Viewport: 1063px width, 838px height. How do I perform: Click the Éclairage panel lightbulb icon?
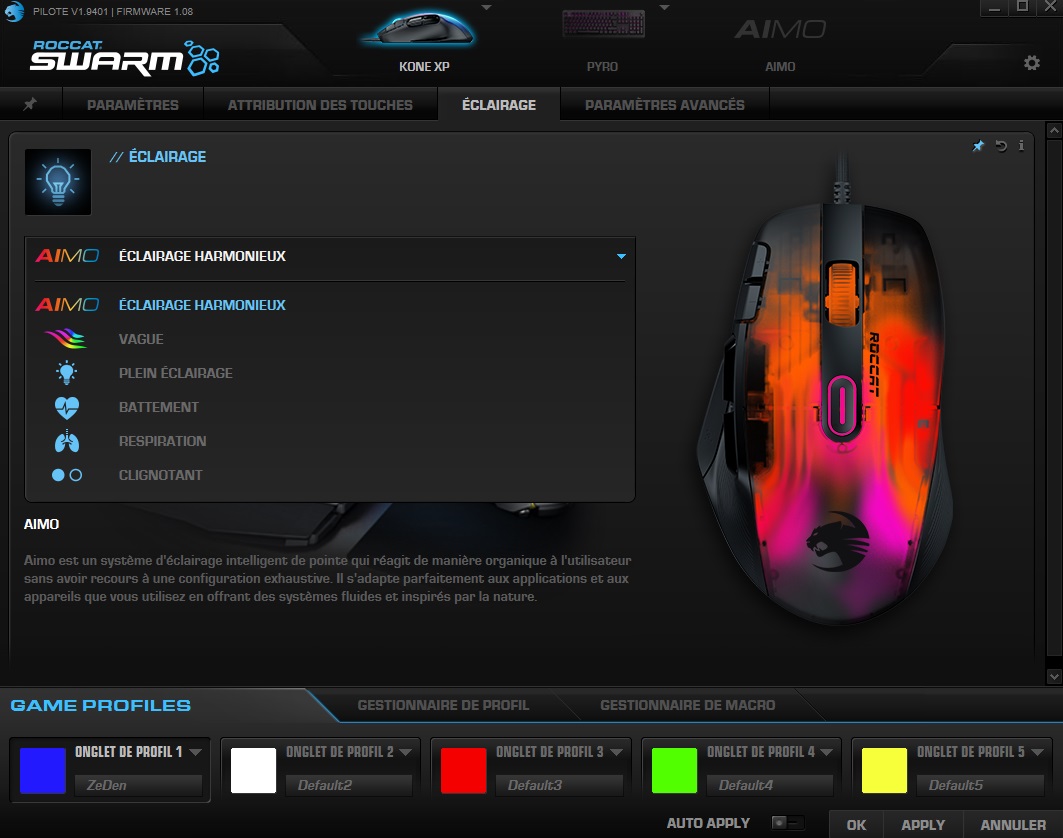click(x=57, y=181)
